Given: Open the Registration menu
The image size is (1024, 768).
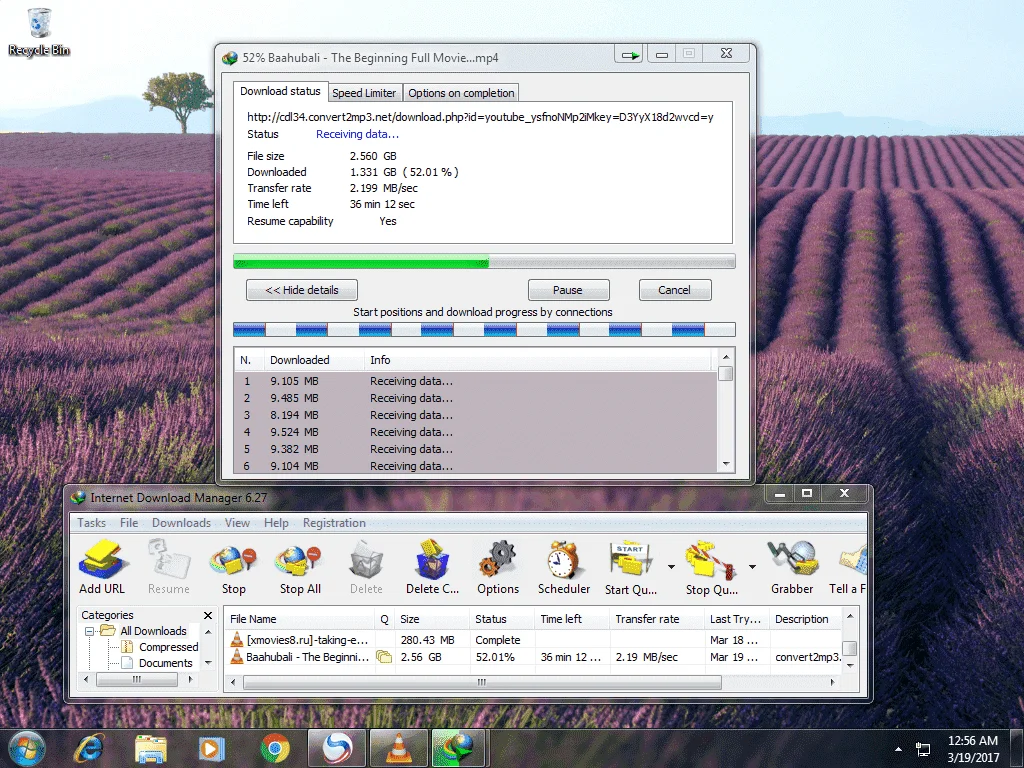Looking at the screenshot, I should point(334,522).
